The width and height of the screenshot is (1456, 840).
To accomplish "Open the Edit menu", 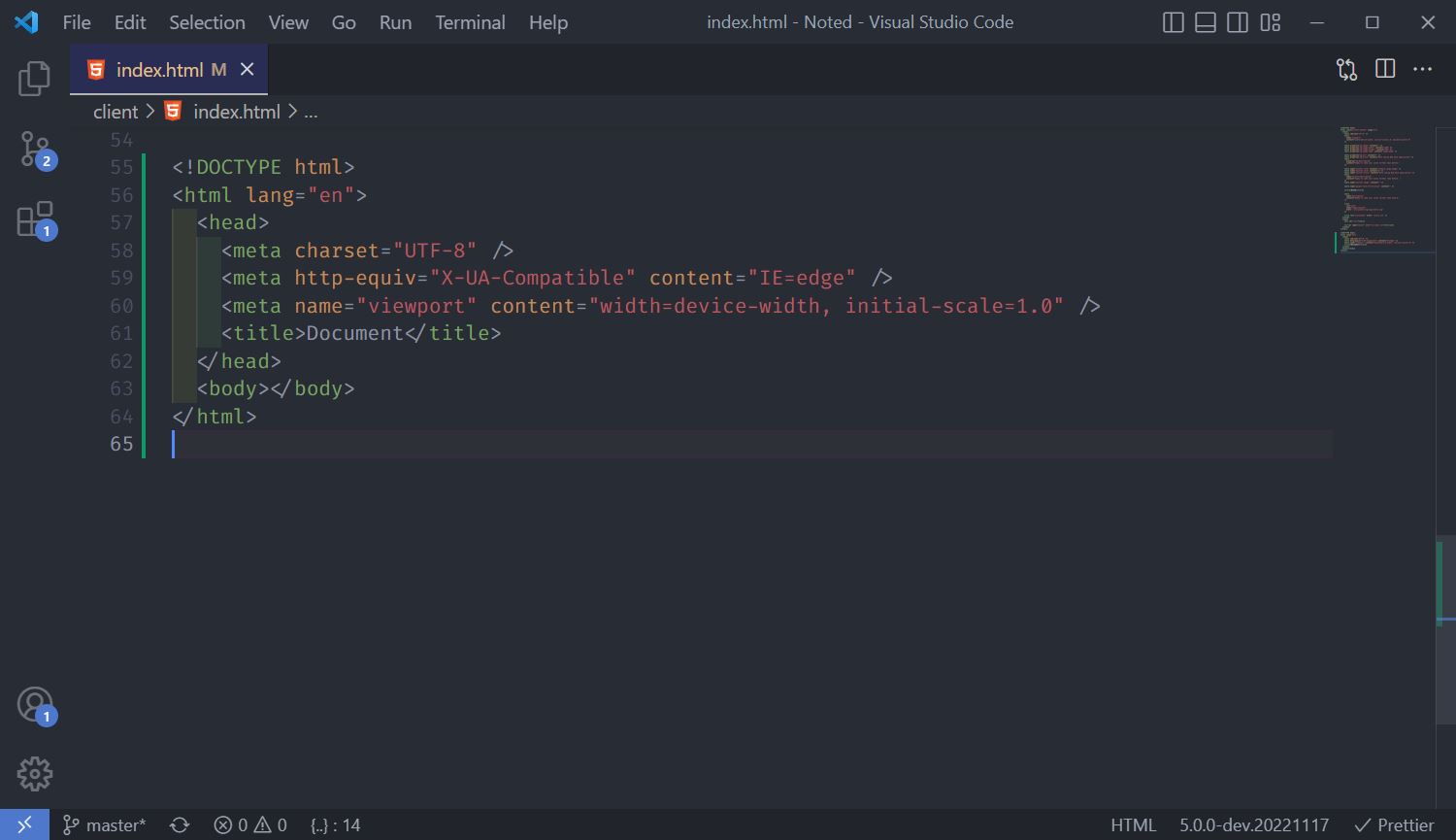I will 130,22.
